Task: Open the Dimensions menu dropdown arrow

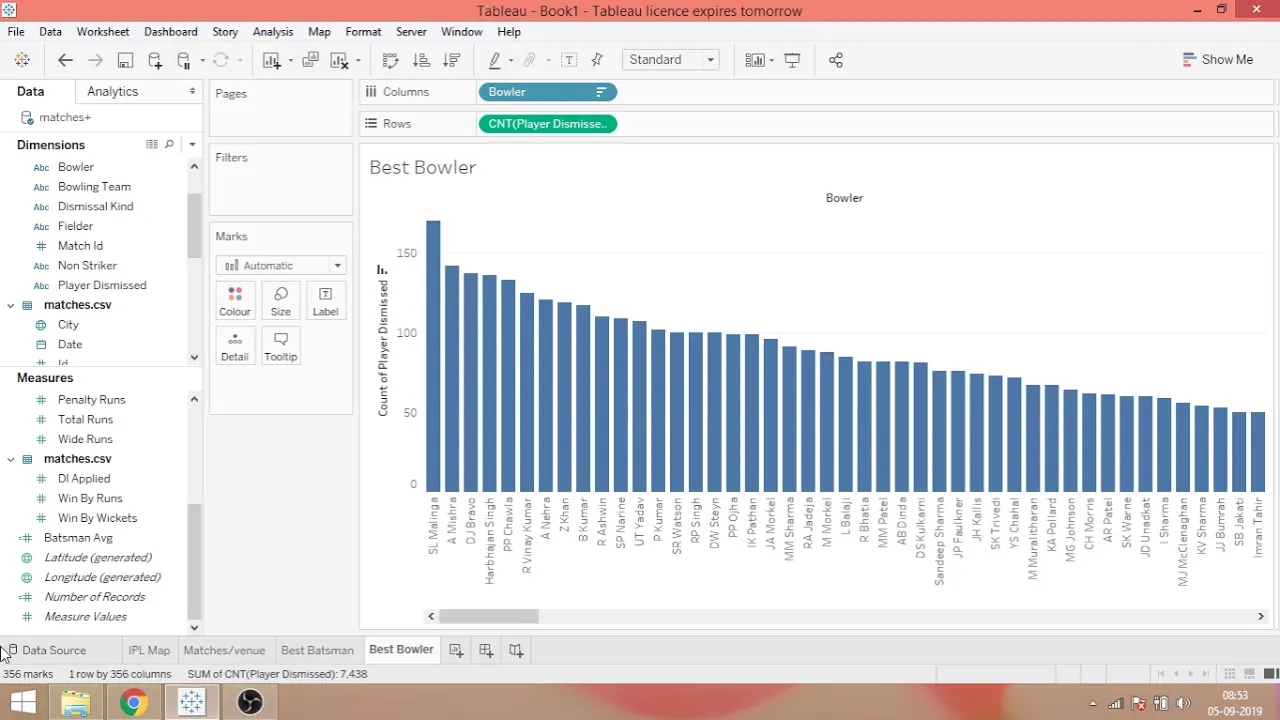Action: (x=192, y=144)
